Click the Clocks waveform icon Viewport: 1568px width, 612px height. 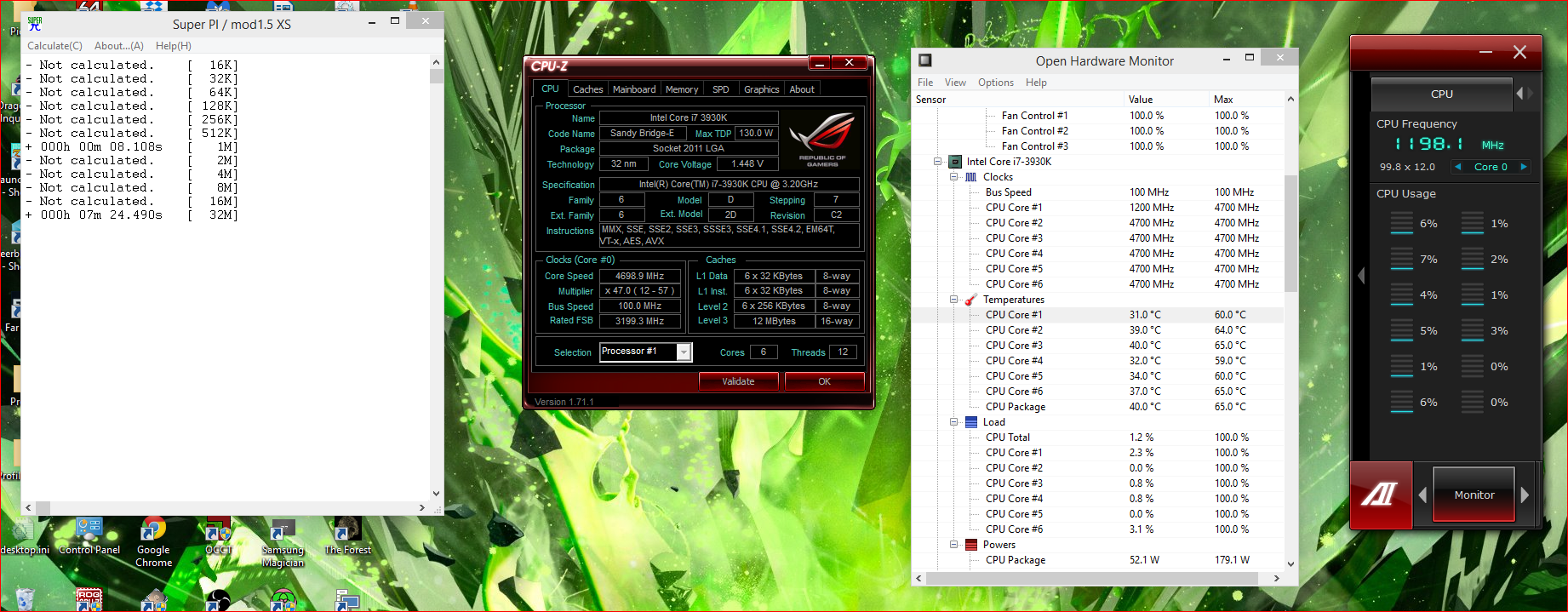point(971,177)
